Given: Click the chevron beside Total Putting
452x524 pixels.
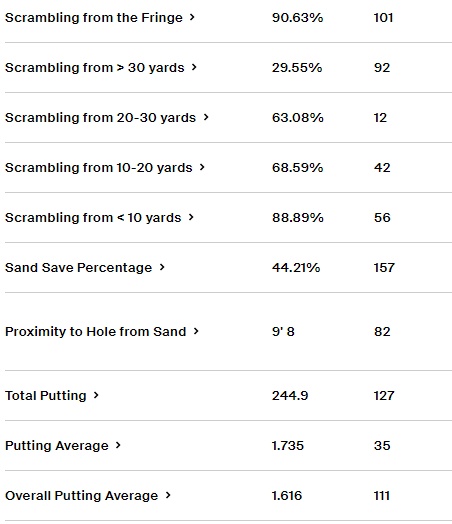Looking at the screenshot, I should pos(96,395).
